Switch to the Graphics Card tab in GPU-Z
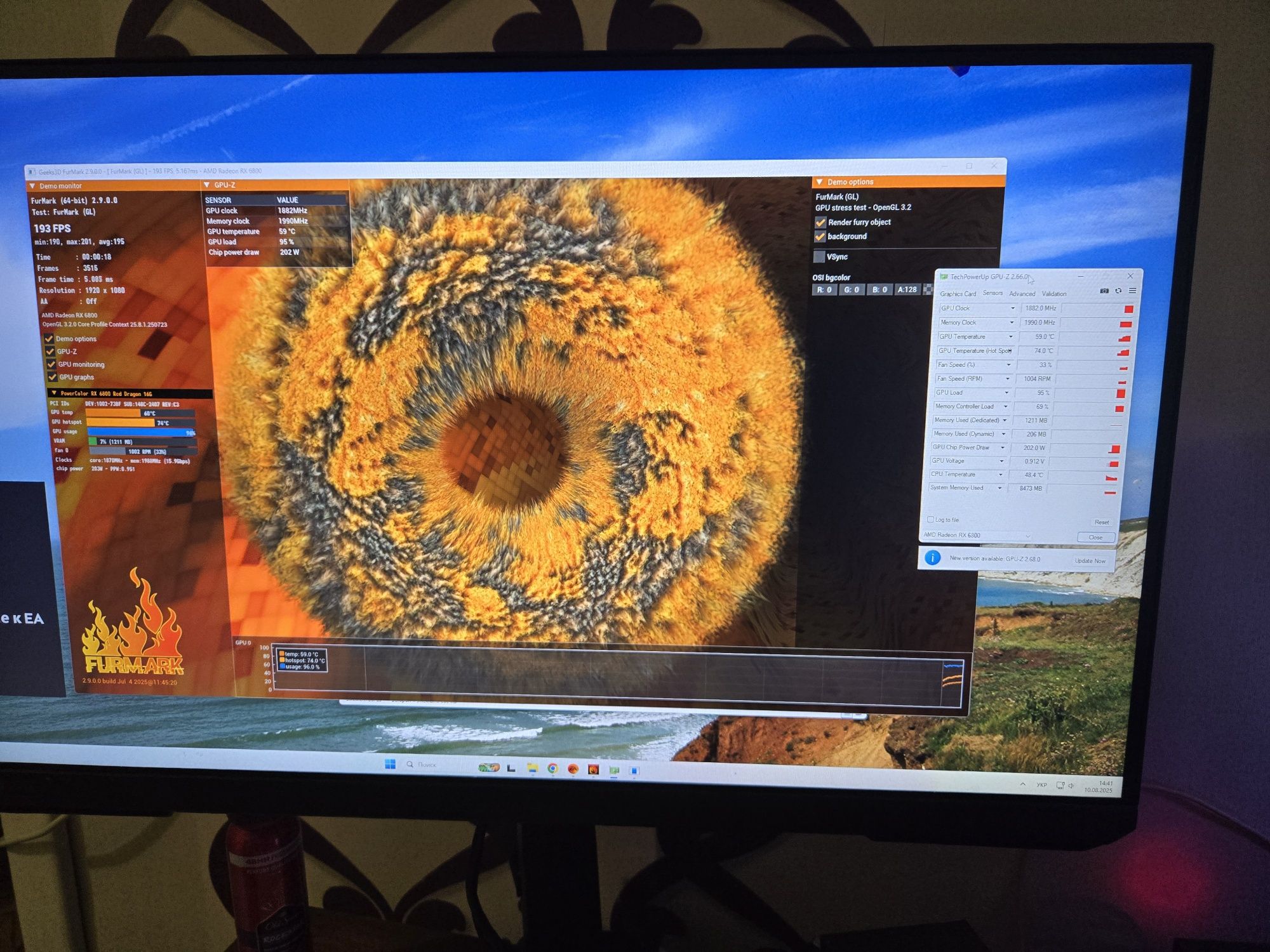The width and height of the screenshot is (1270, 952). (958, 294)
